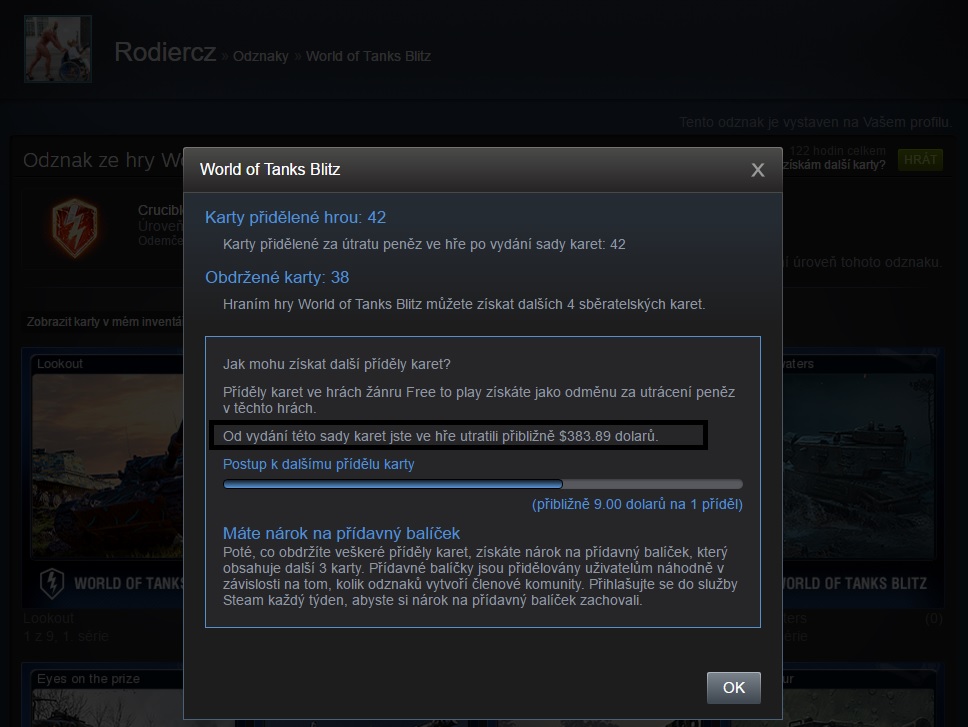968x727 pixels.
Task: Go to Rodiercz profile name link
Action: tap(165, 52)
